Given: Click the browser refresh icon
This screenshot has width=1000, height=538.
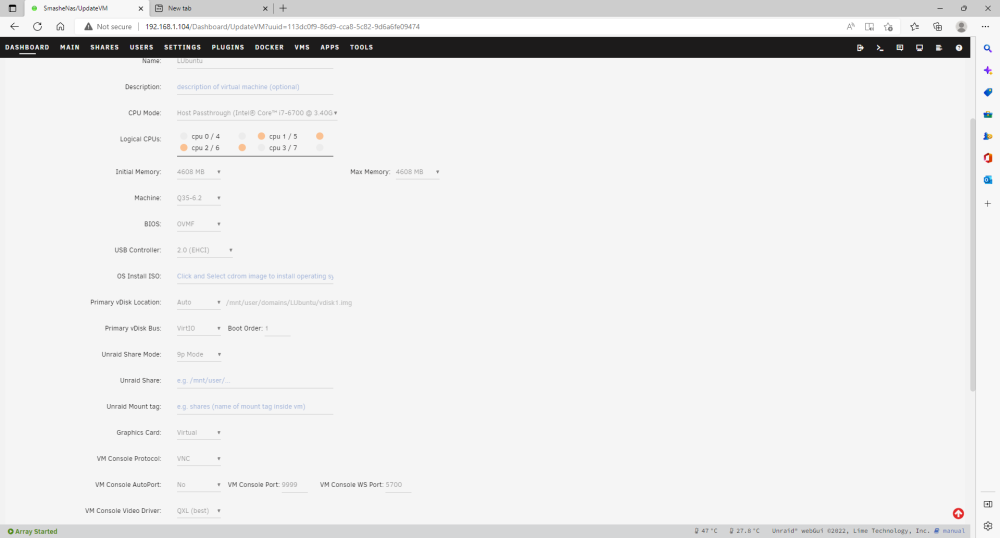Looking at the screenshot, I should tap(38, 27).
